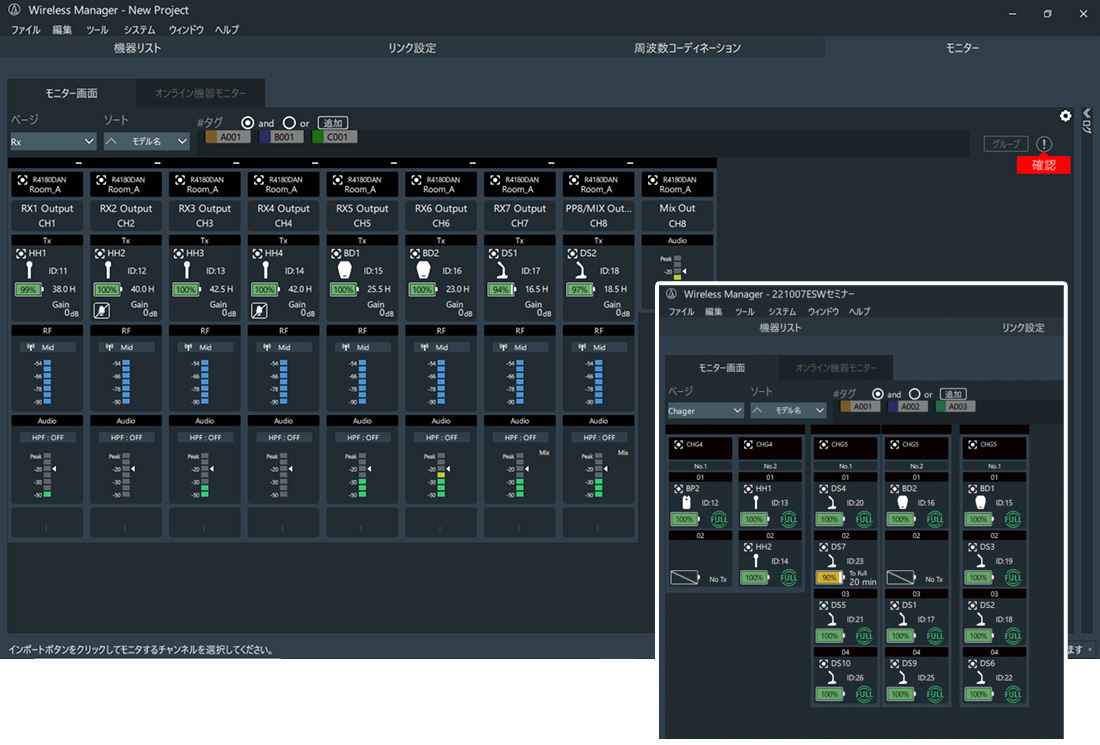Screen dimensions: 1100x745
Task: Click DS7 90% yellow battery icon
Action: pyautogui.click(x=830, y=577)
